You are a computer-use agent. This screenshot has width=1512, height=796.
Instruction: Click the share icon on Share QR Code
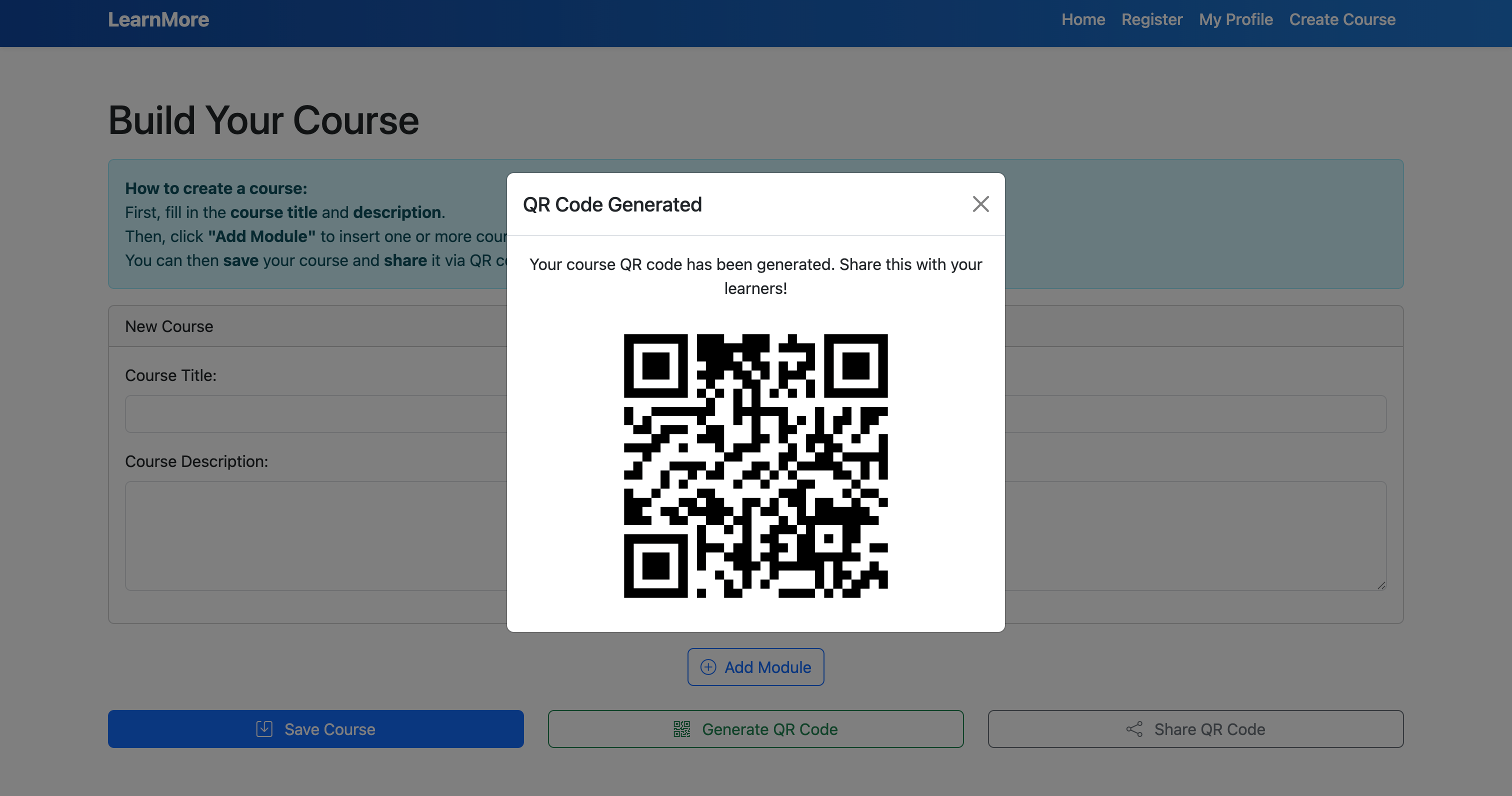[x=1134, y=729]
